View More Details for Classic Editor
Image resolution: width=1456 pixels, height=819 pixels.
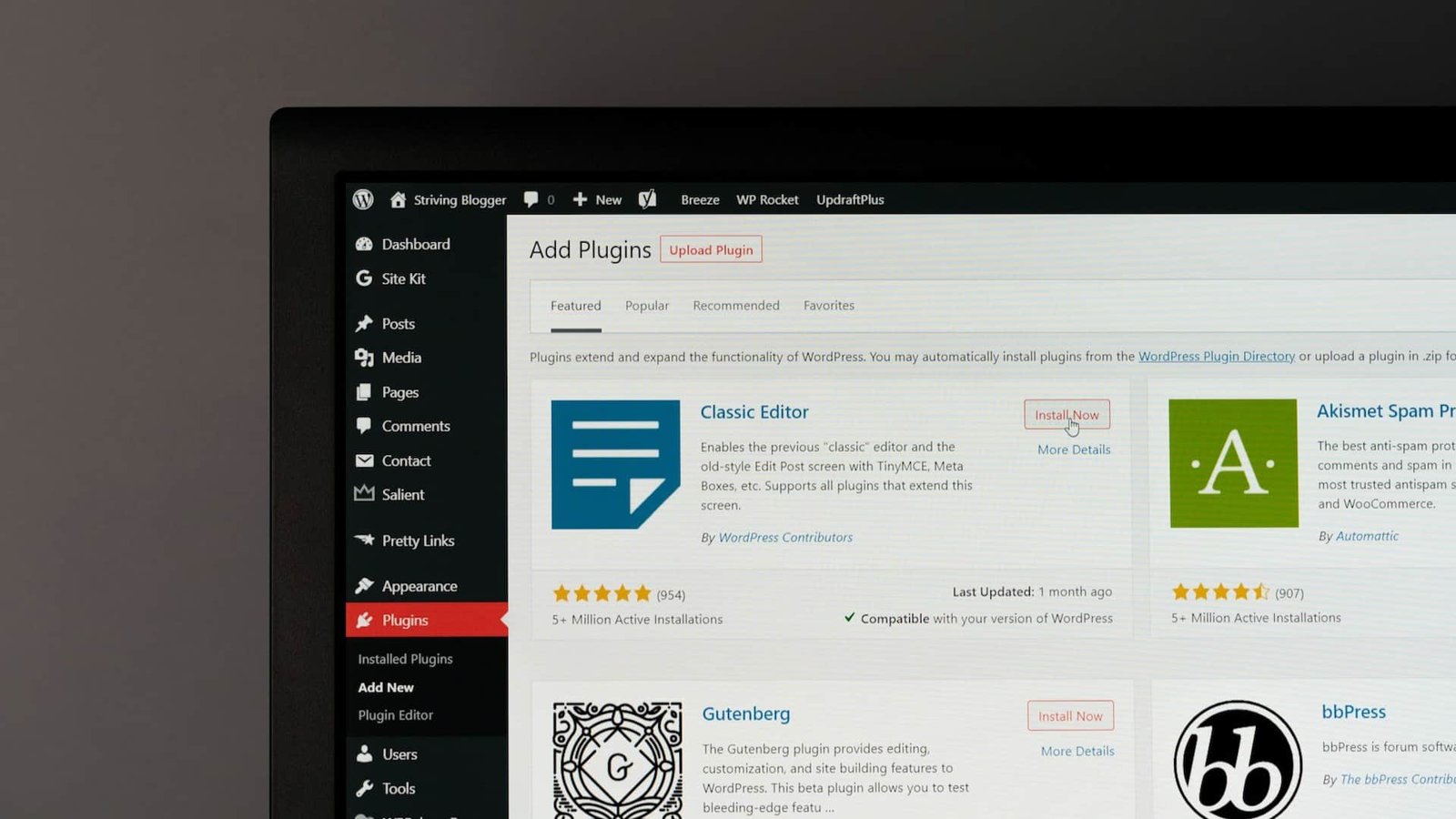[1074, 450]
